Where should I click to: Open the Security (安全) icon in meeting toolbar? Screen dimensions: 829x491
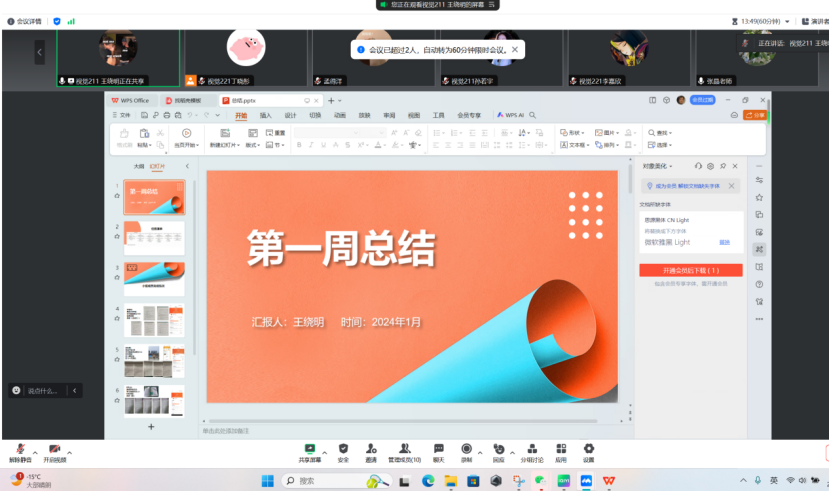(x=343, y=450)
